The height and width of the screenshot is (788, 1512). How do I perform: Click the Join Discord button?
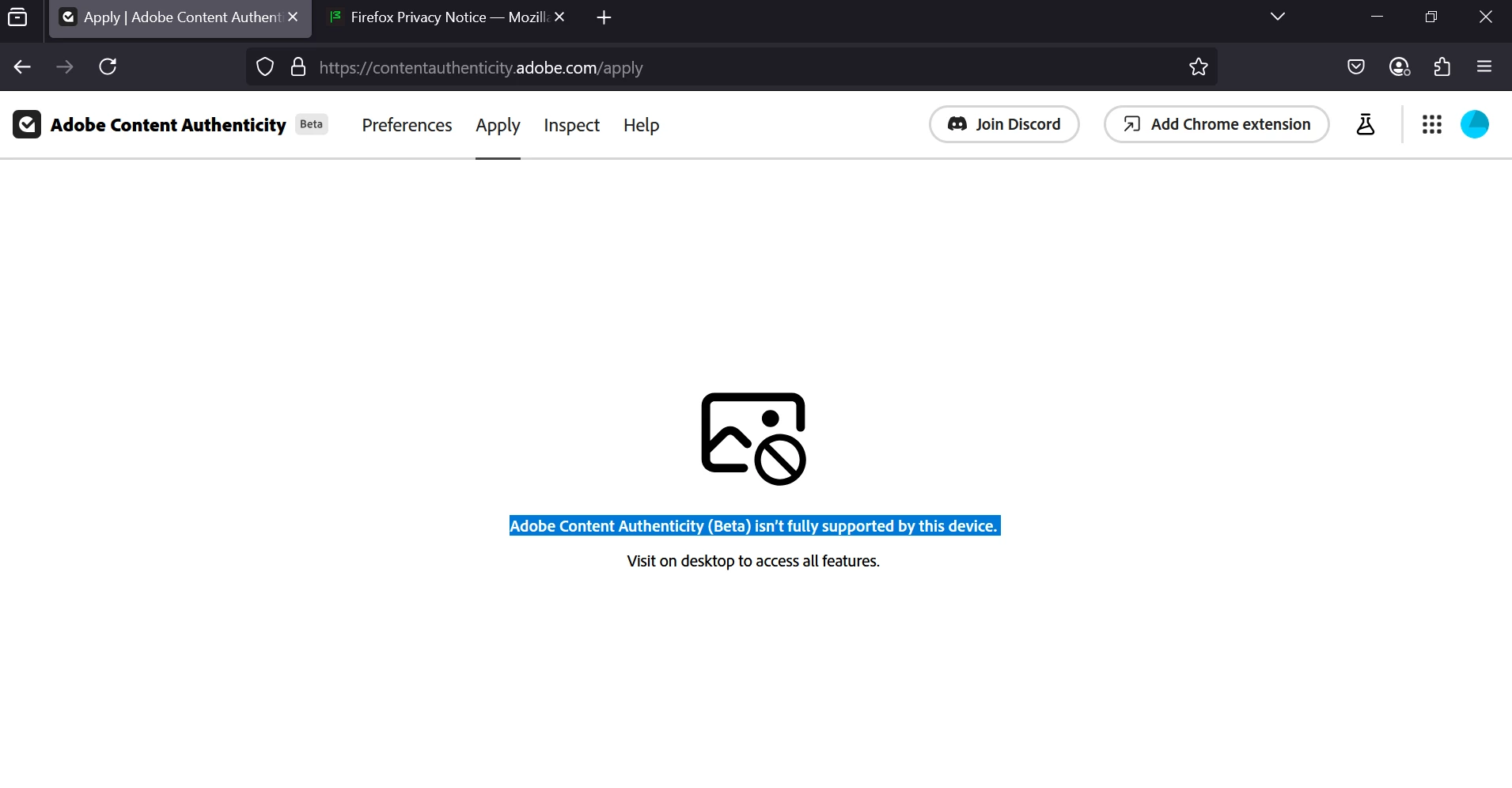1004,124
